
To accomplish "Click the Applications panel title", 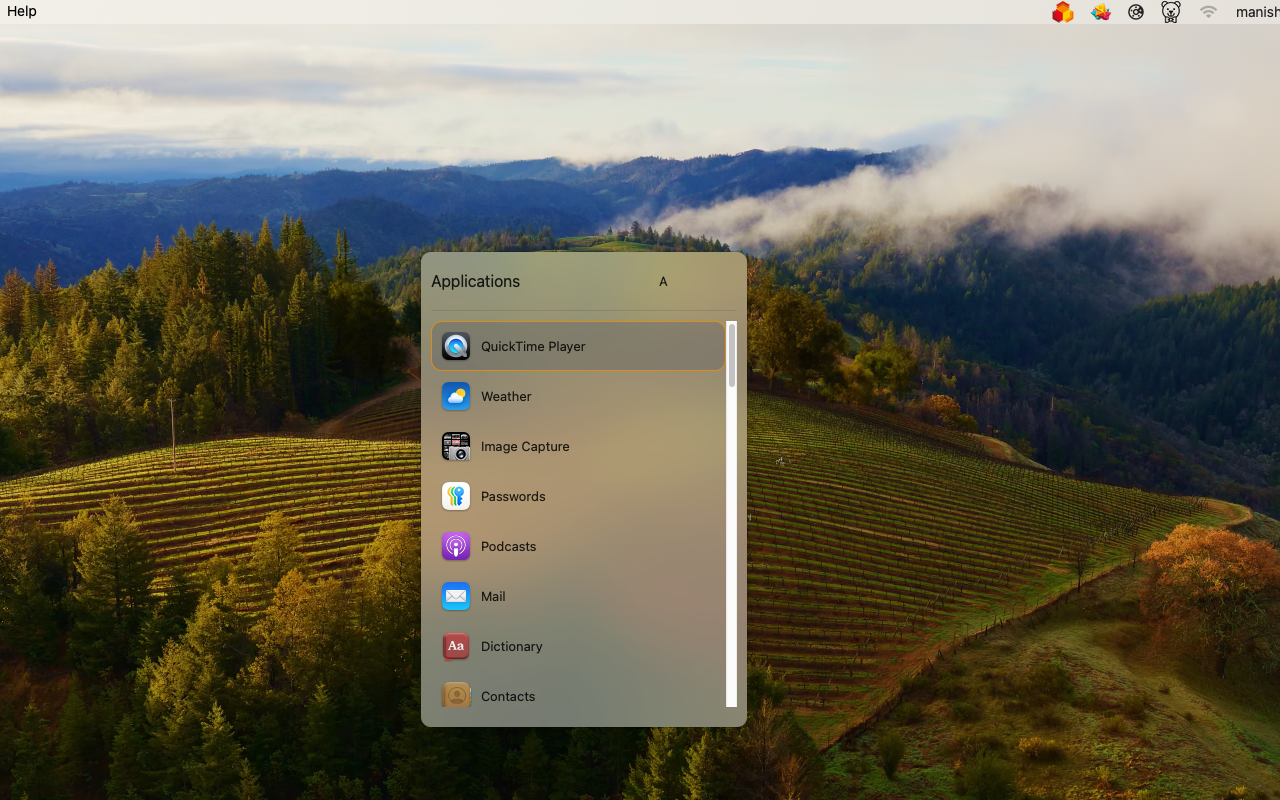I will [x=475, y=281].
